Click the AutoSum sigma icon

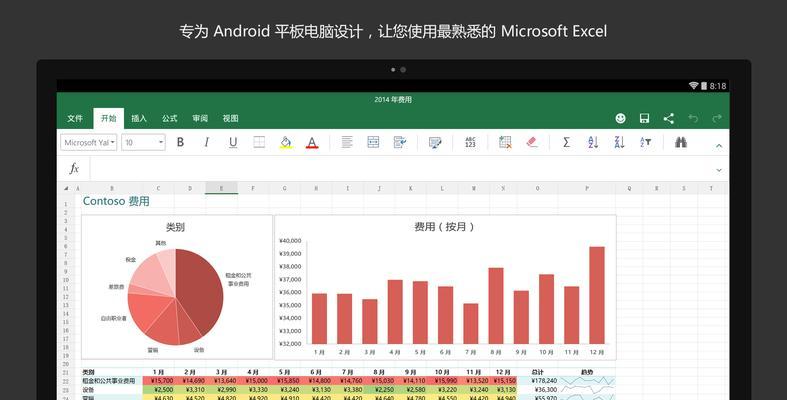566,143
